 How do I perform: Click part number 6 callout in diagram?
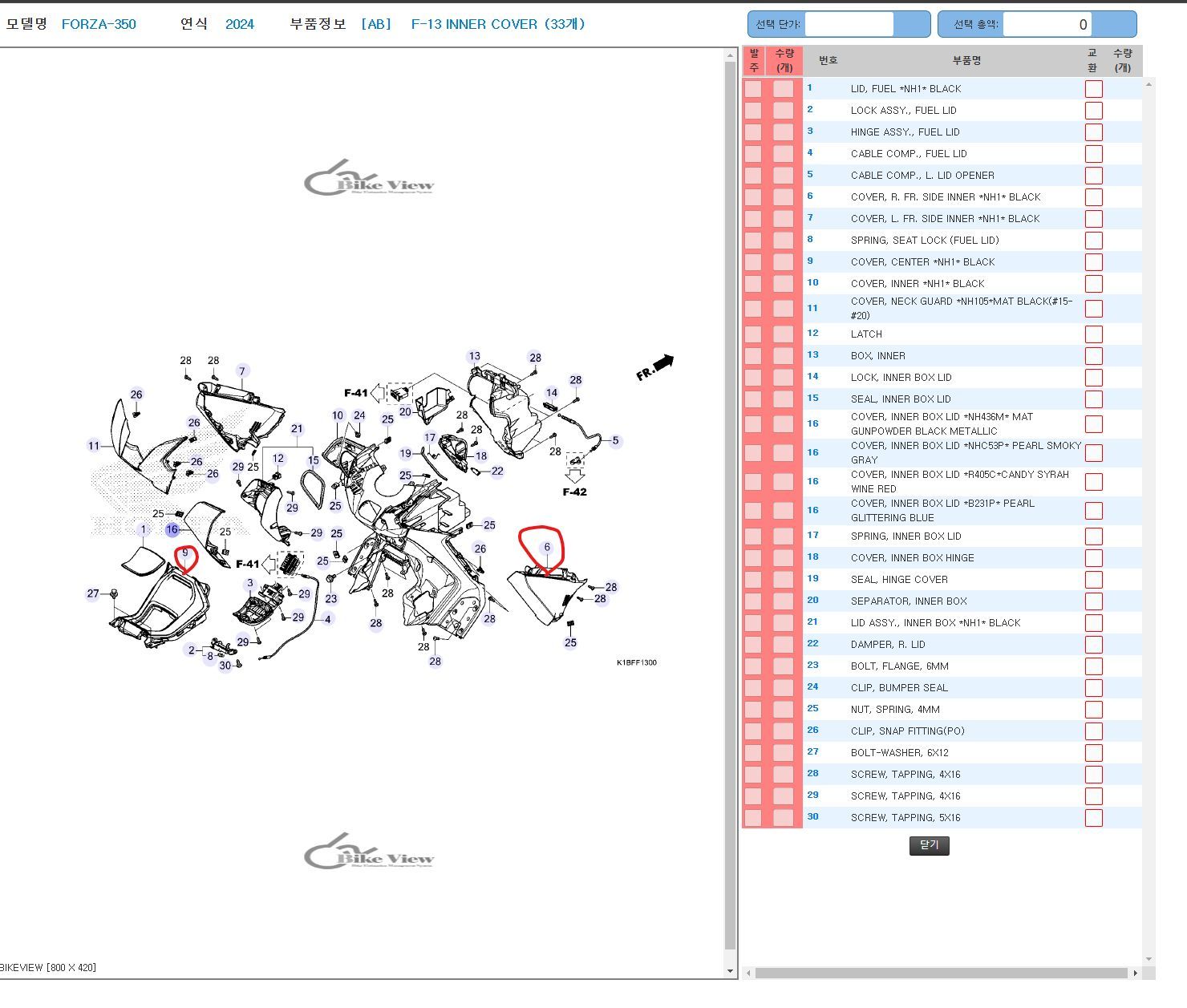(547, 547)
